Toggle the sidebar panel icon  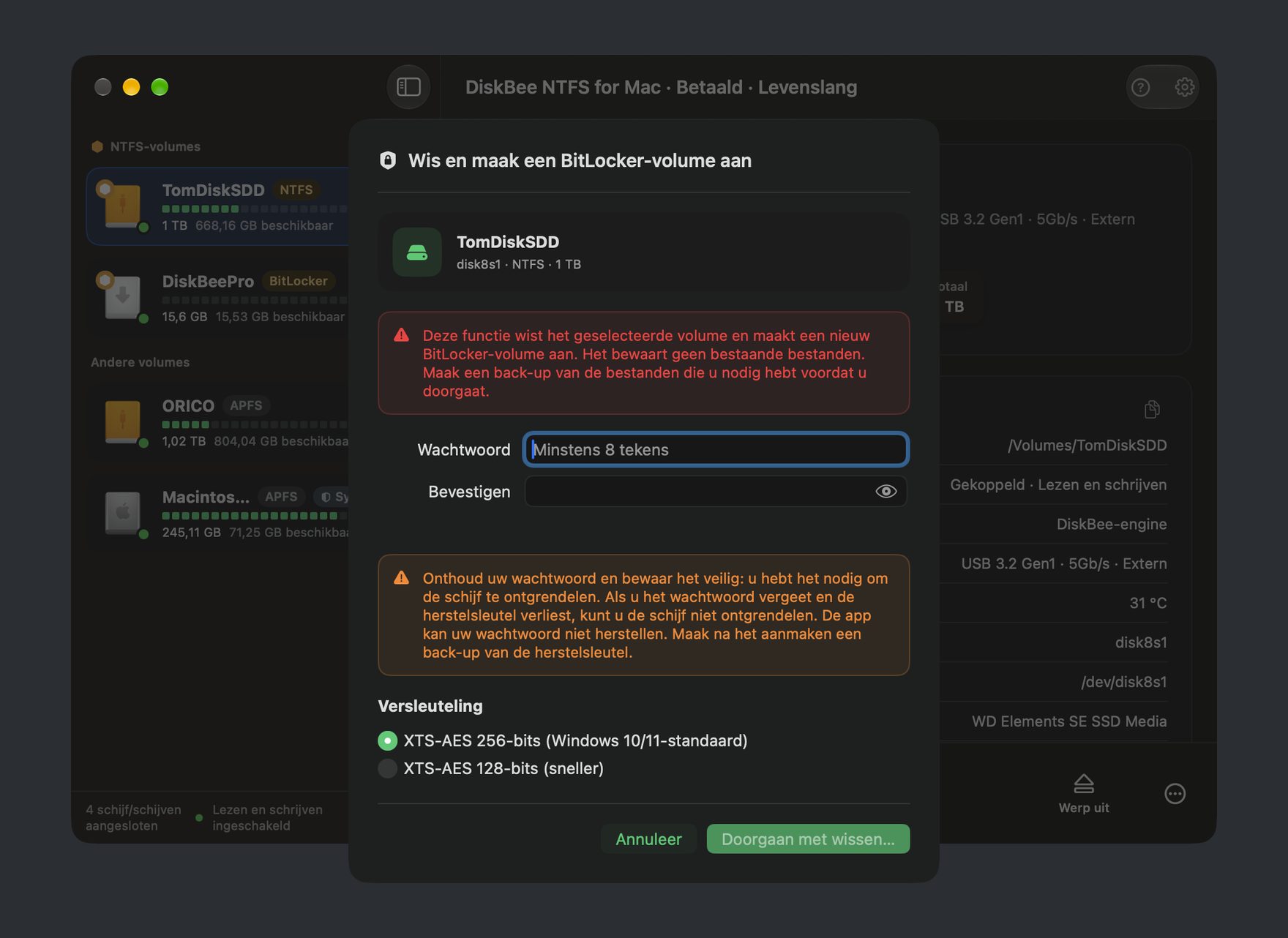pos(408,87)
